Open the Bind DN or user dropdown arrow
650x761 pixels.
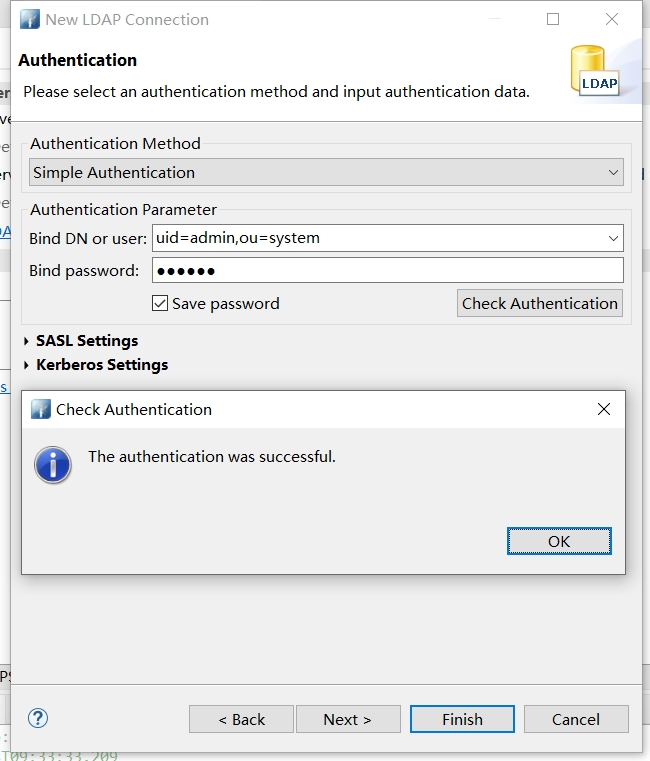click(x=613, y=238)
